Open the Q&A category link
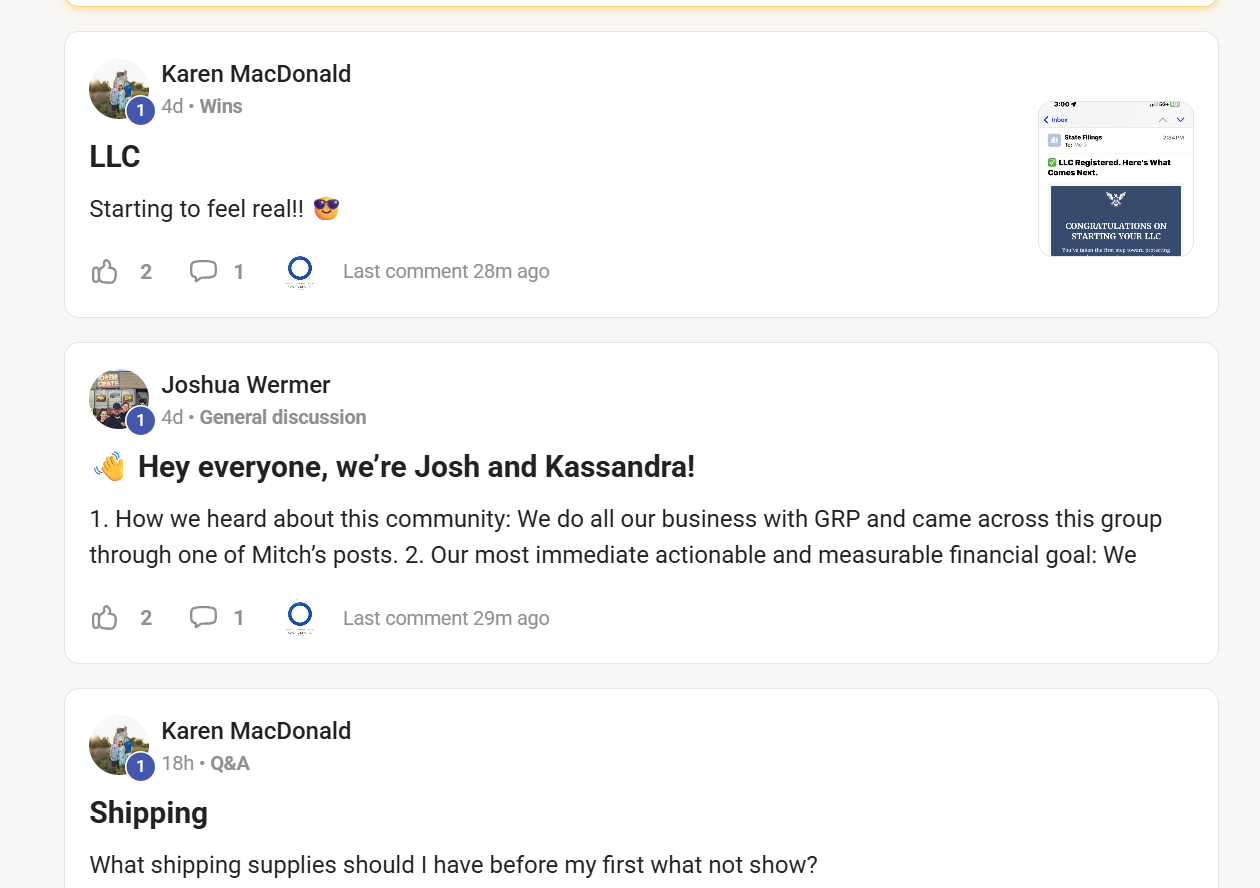Viewport: 1260px width, 888px height. point(230,763)
